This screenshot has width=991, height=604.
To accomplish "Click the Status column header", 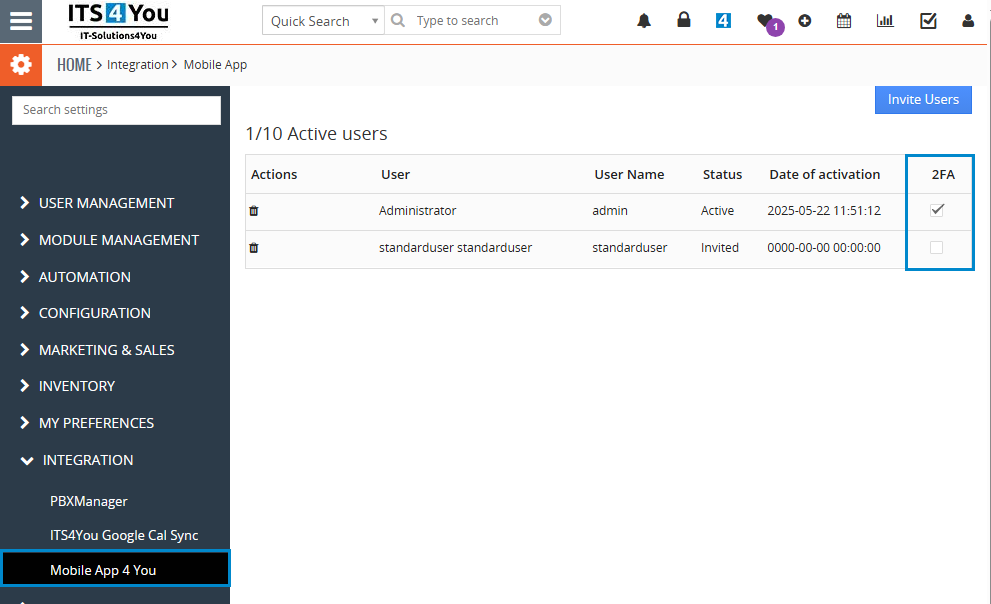I will pyautogui.click(x=722, y=174).
